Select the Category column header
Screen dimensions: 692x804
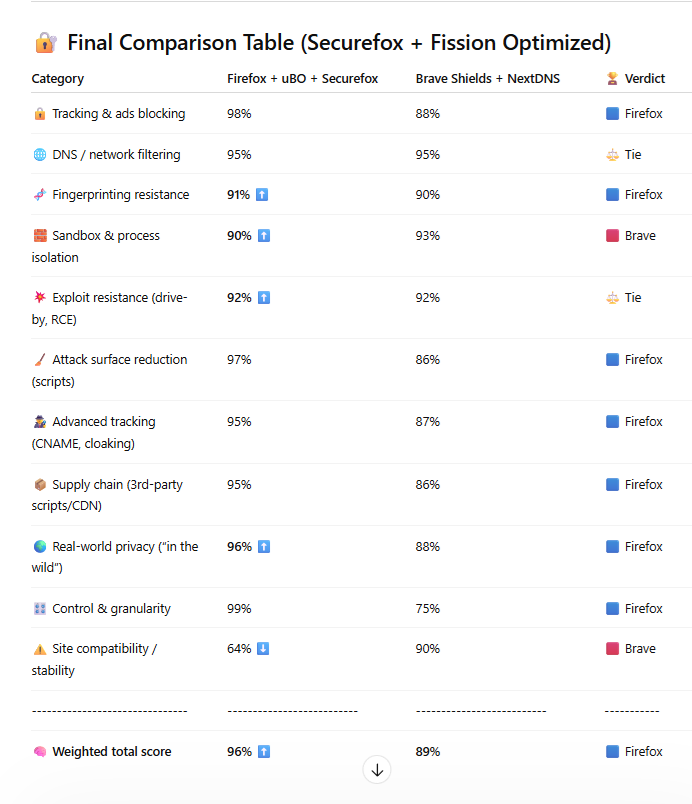(x=57, y=78)
